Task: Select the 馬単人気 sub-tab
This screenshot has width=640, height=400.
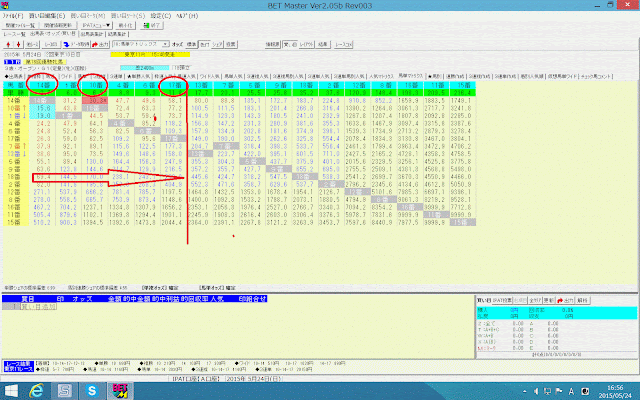Action: [233, 76]
